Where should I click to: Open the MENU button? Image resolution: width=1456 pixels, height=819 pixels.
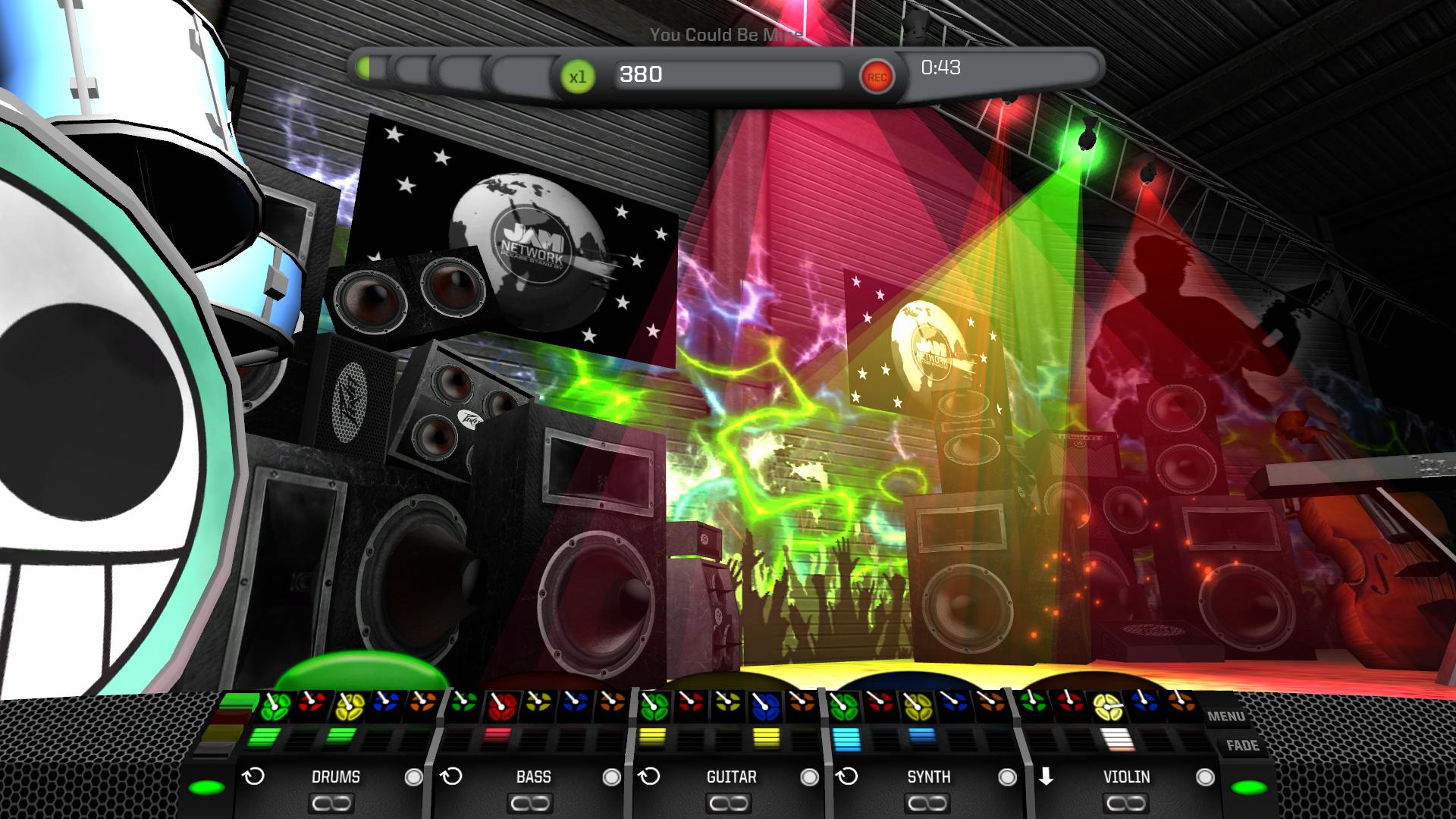1225,716
